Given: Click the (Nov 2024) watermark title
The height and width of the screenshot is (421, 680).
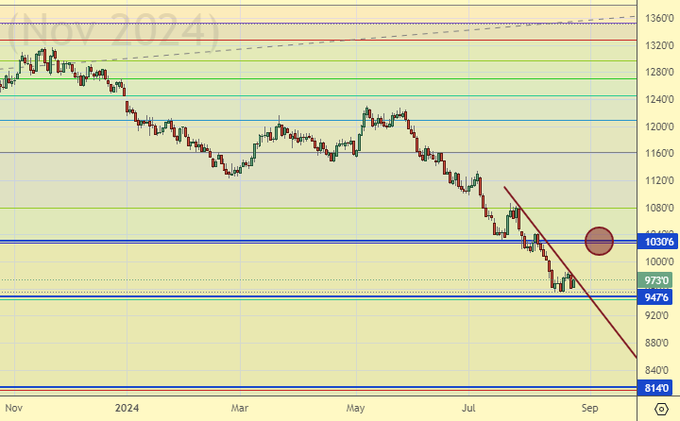Looking at the screenshot, I should point(112,28).
